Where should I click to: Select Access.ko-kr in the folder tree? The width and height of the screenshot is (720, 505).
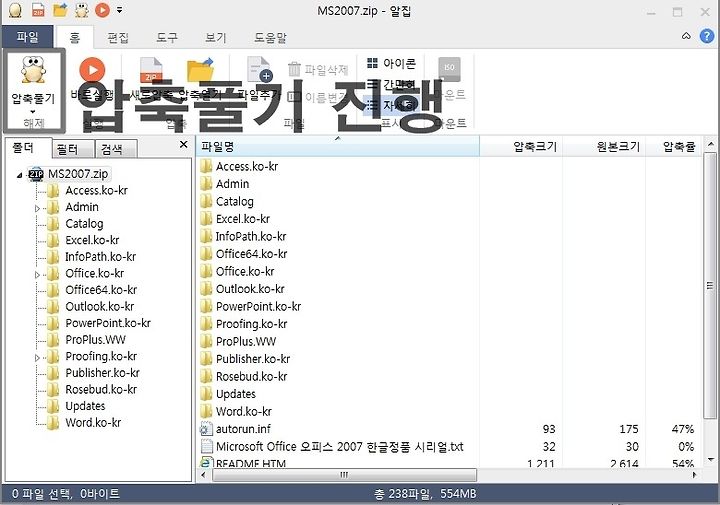96,191
